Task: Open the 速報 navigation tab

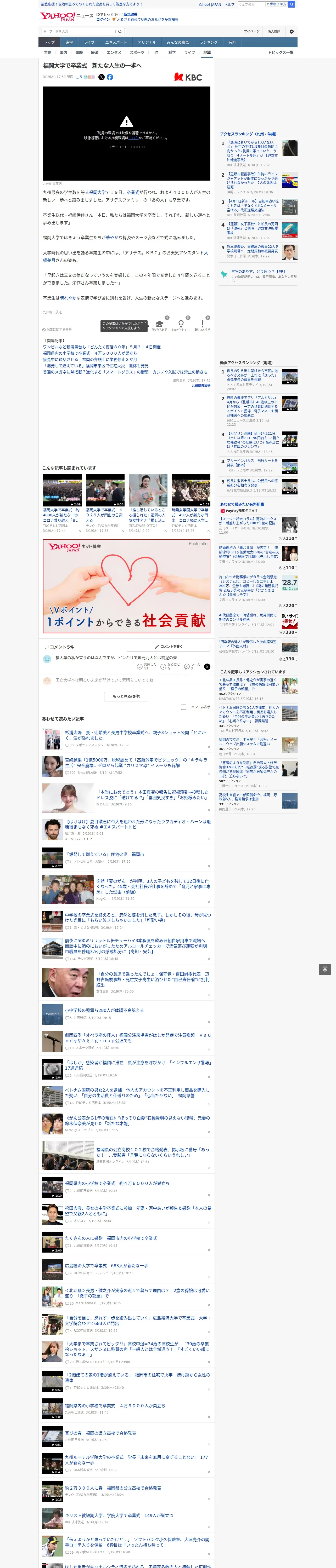Action: click(69, 43)
